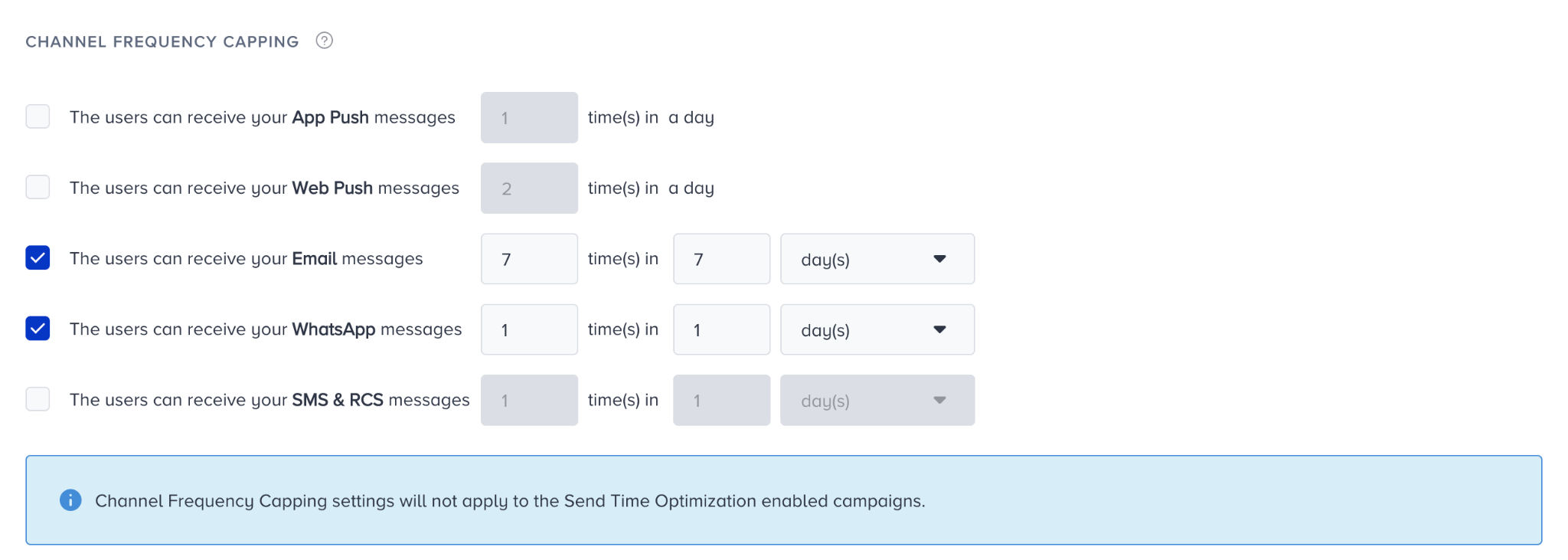This screenshot has width=1568, height=560.
Task: Click the SMS & RCS period number field
Action: click(x=721, y=400)
